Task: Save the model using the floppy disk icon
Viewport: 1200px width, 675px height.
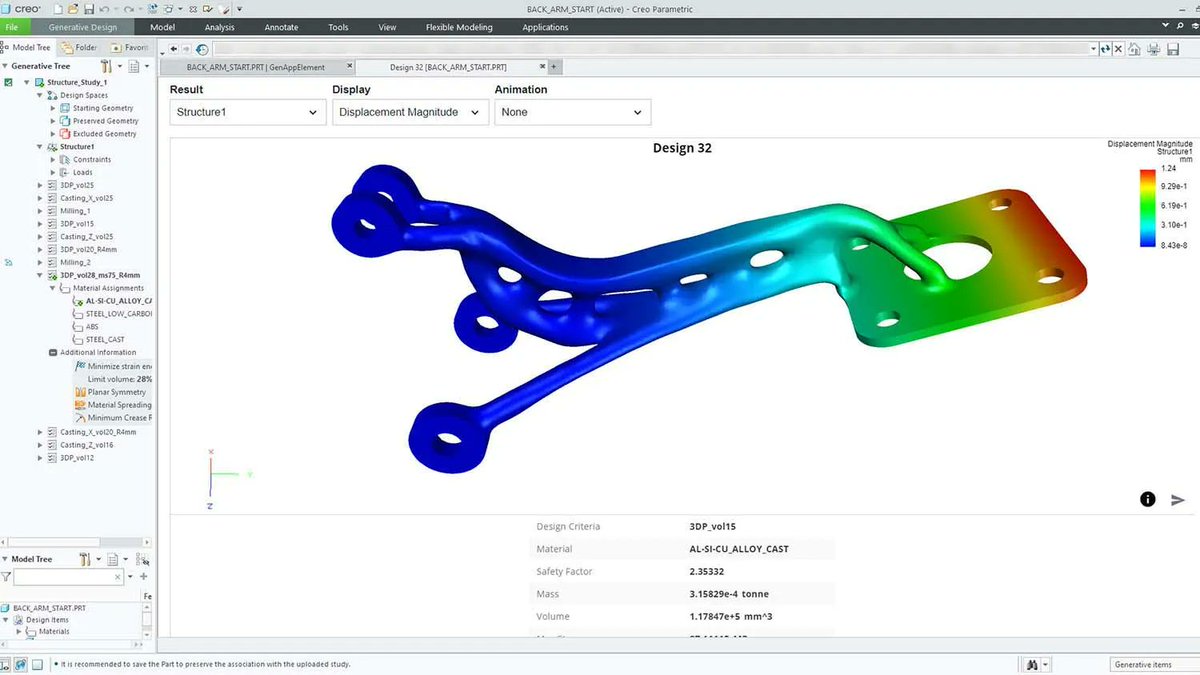Action: [89, 9]
